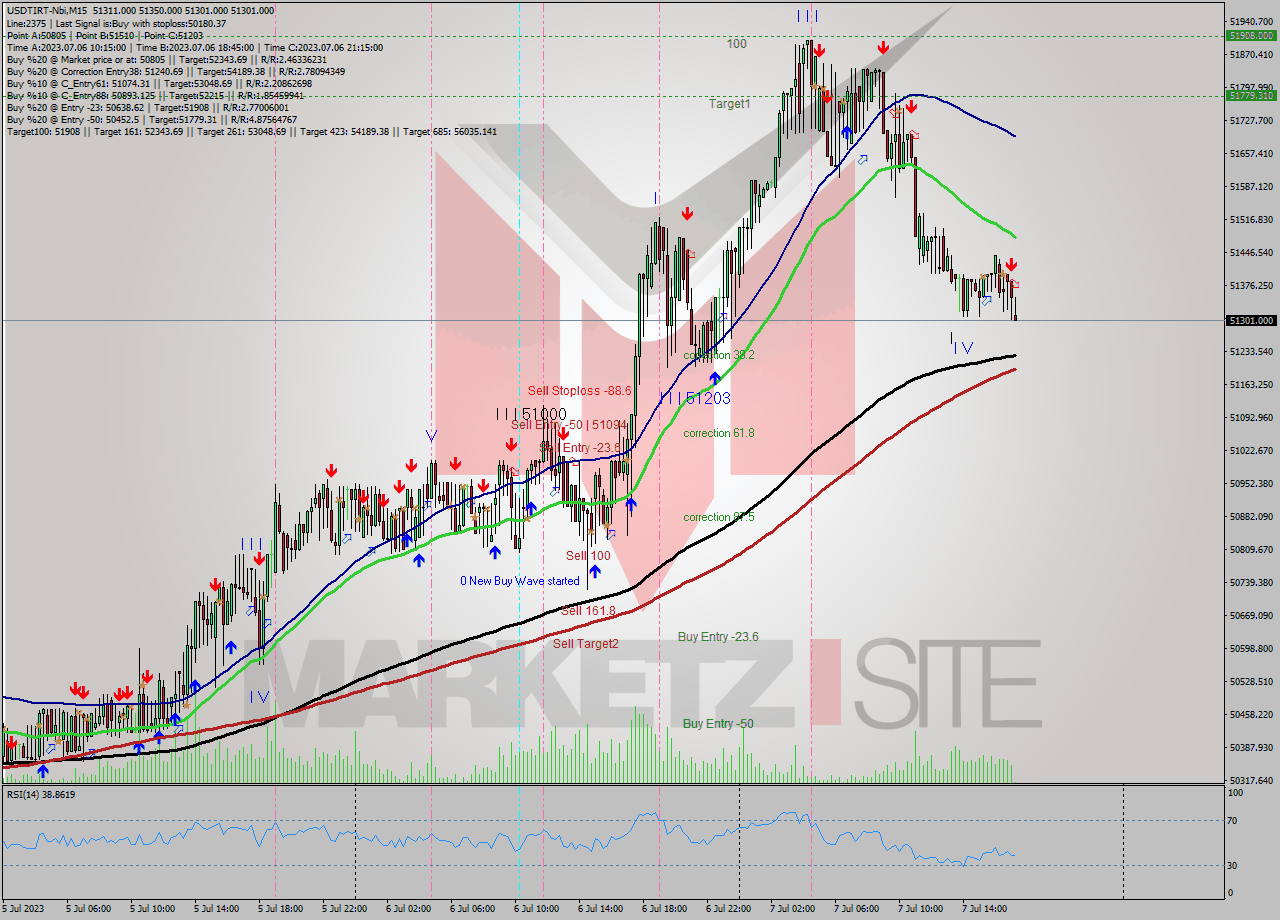Select the 'Correction Entry38: 51240.69' line
Viewport: 1280px width, 920px height.
pos(175,71)
